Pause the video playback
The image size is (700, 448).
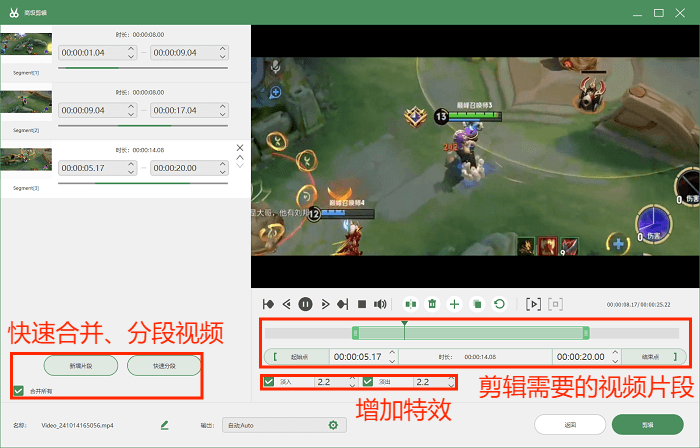305,304
